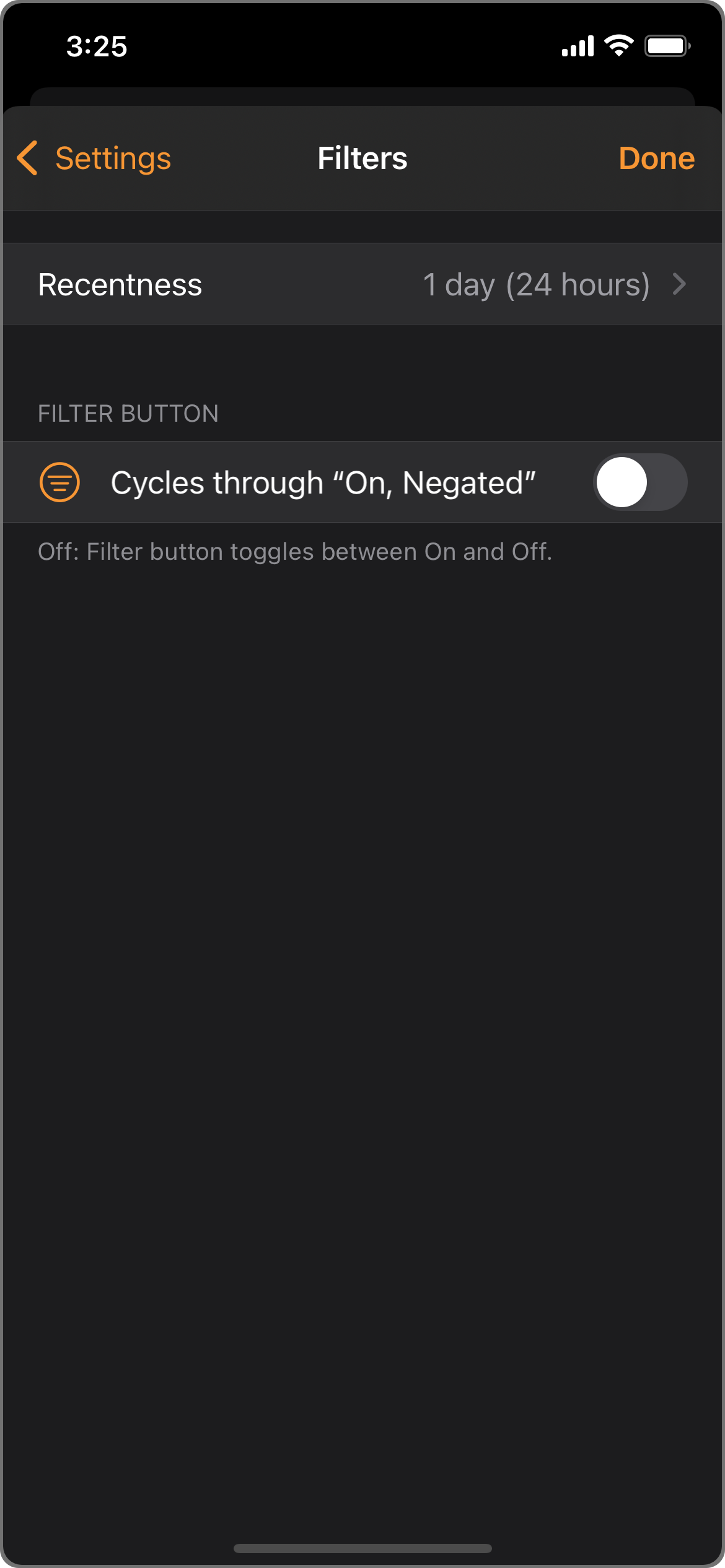Tap the home indicator bar
The width and height of the screenshot is (725, 1568).
click(362, 1548)
